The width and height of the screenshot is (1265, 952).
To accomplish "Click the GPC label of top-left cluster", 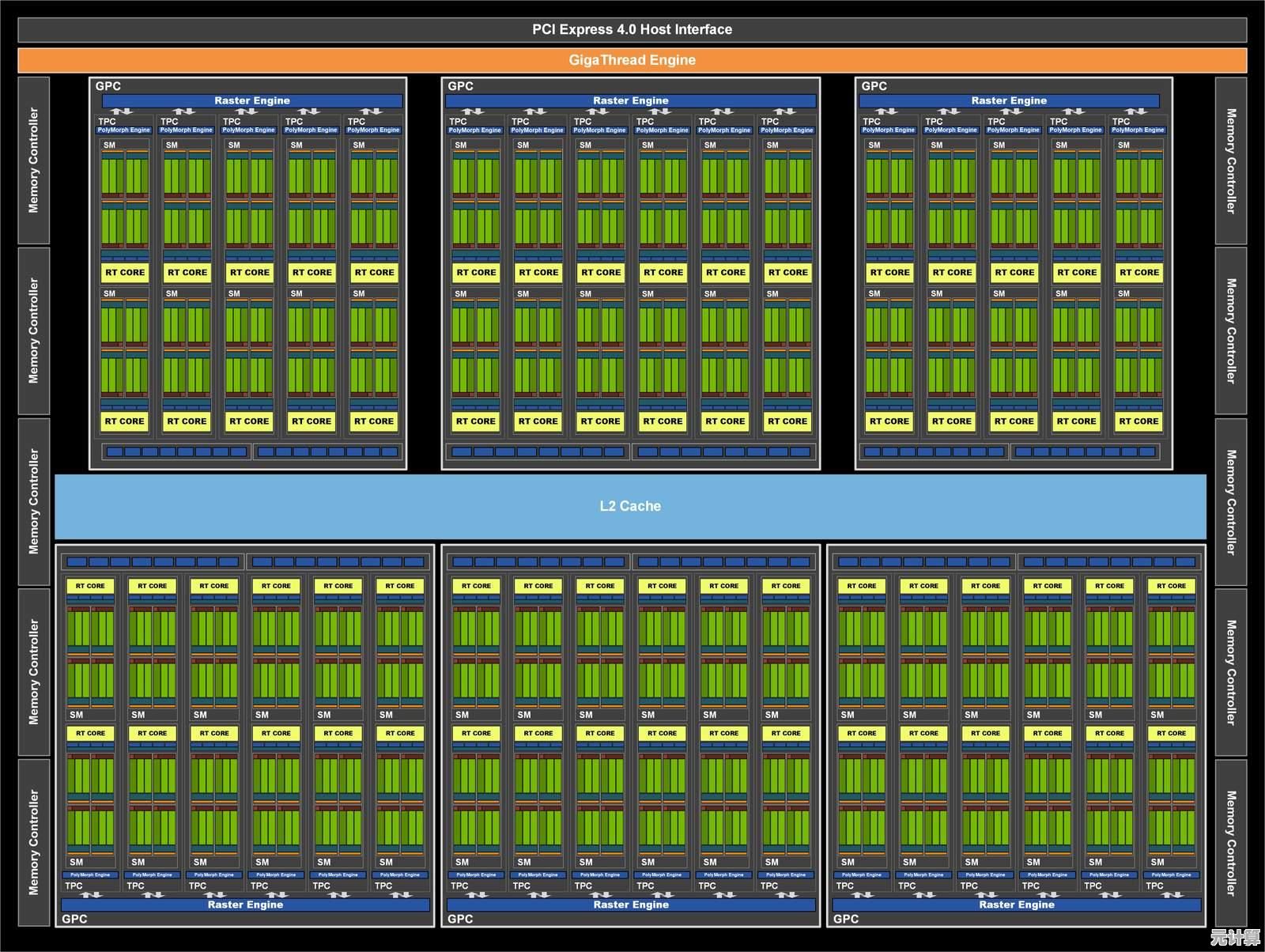I will click(108, 86).
